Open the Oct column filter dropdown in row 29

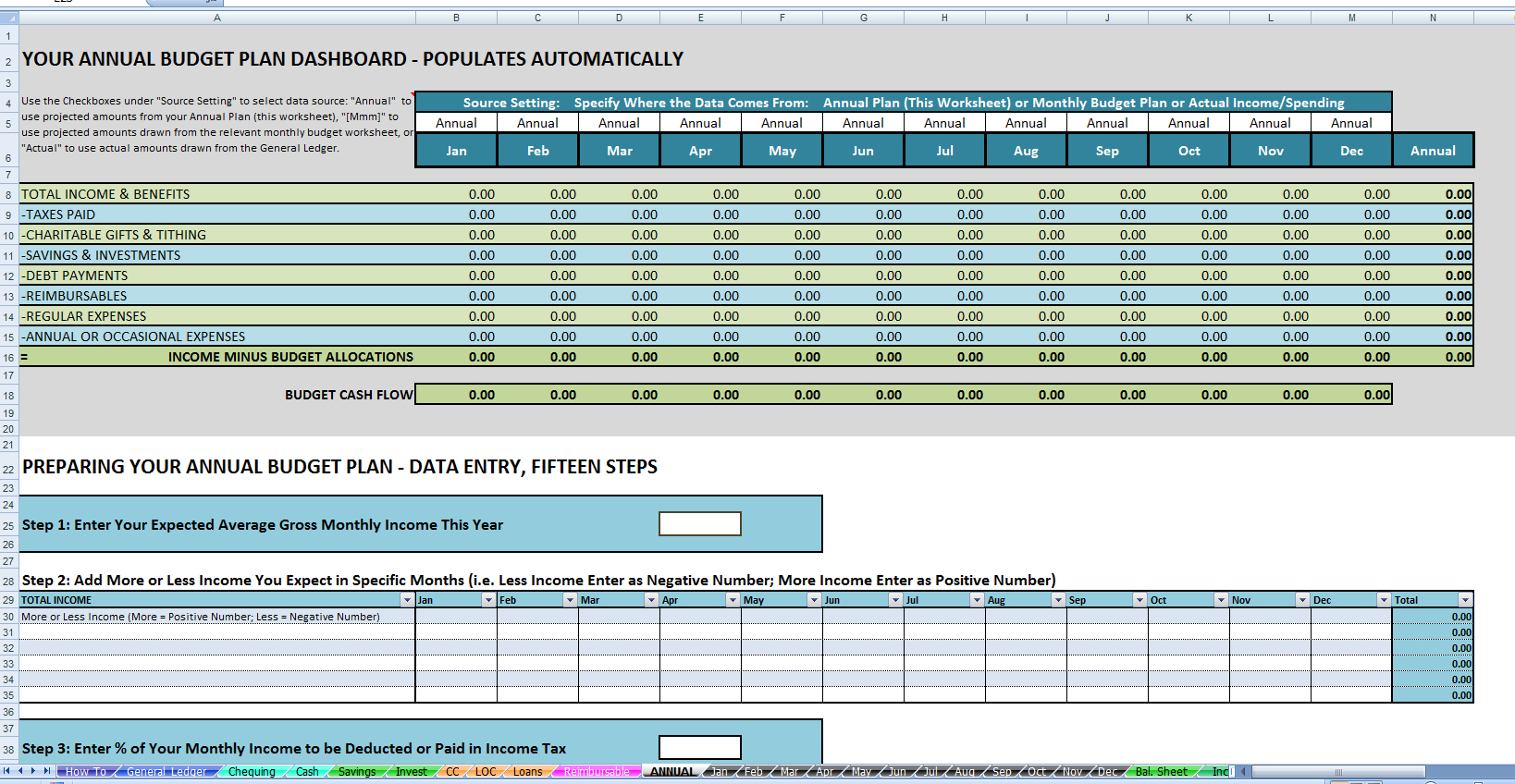1221,600
